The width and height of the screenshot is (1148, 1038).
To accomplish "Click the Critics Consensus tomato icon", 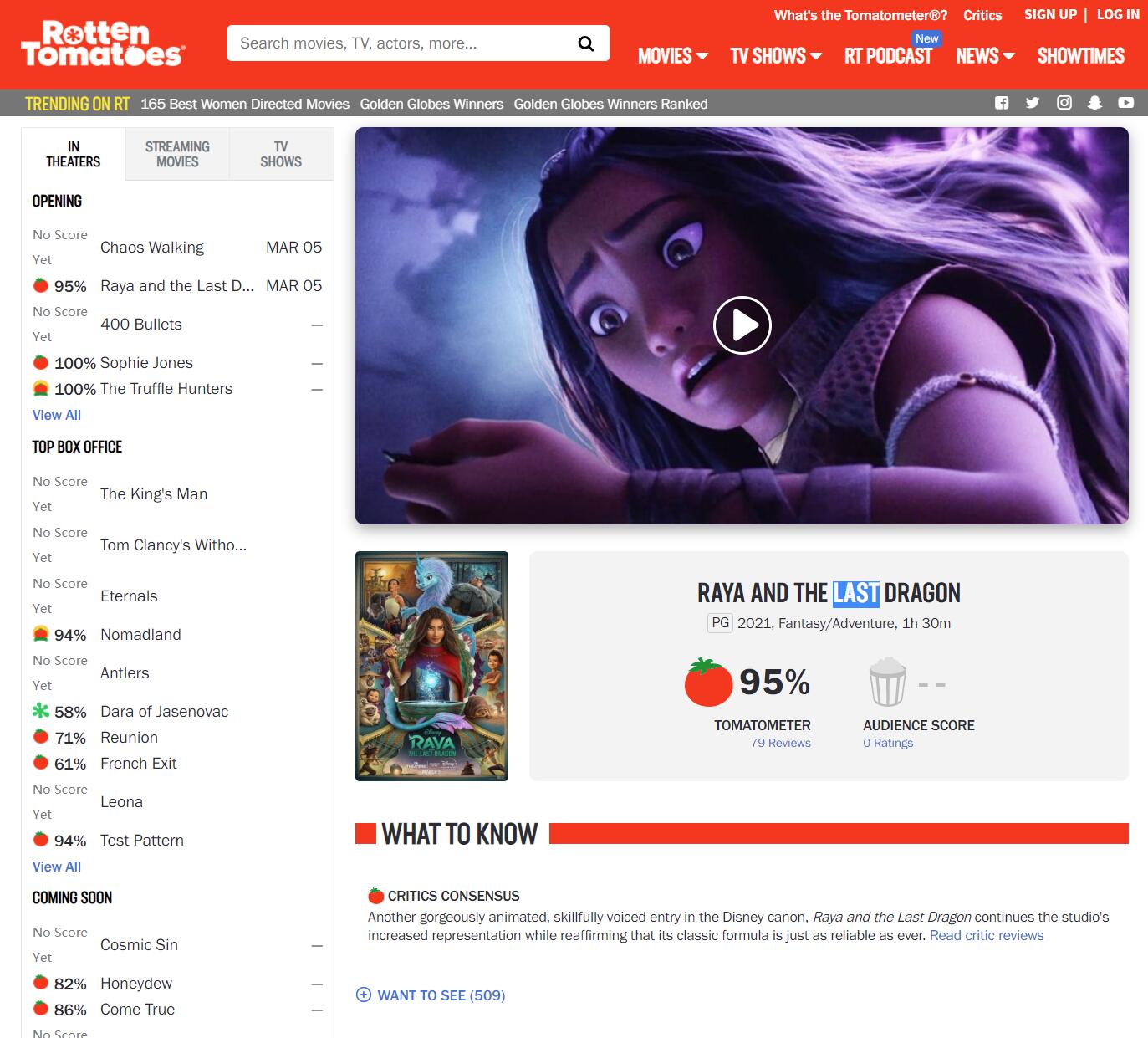I will pos(376,896).
